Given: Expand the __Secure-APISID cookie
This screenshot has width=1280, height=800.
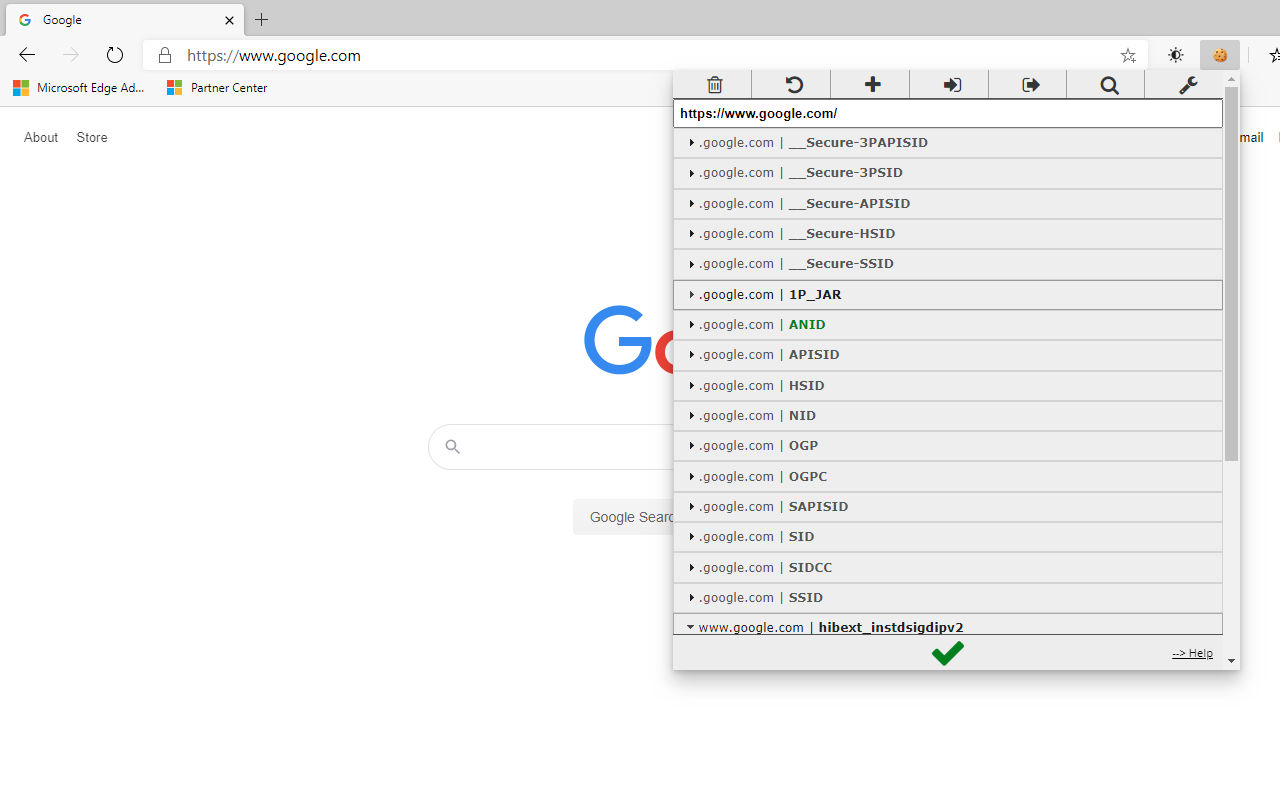Looking at the screenshot, I should coord(948,203).
